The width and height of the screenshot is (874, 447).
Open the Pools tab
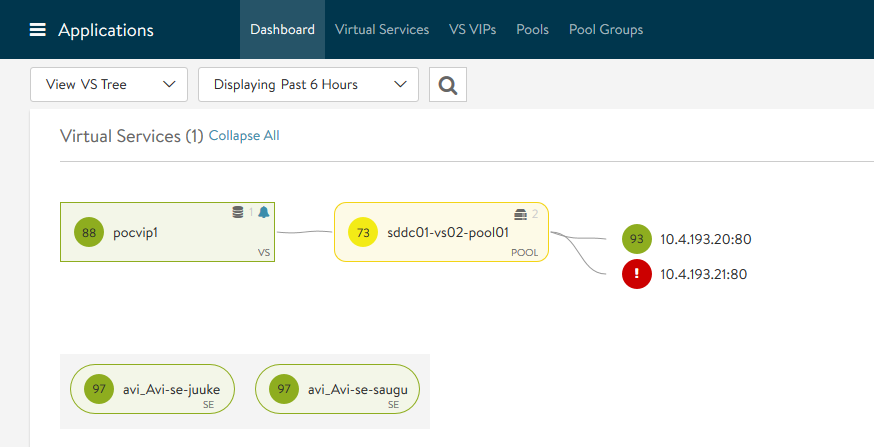point(532,30)
